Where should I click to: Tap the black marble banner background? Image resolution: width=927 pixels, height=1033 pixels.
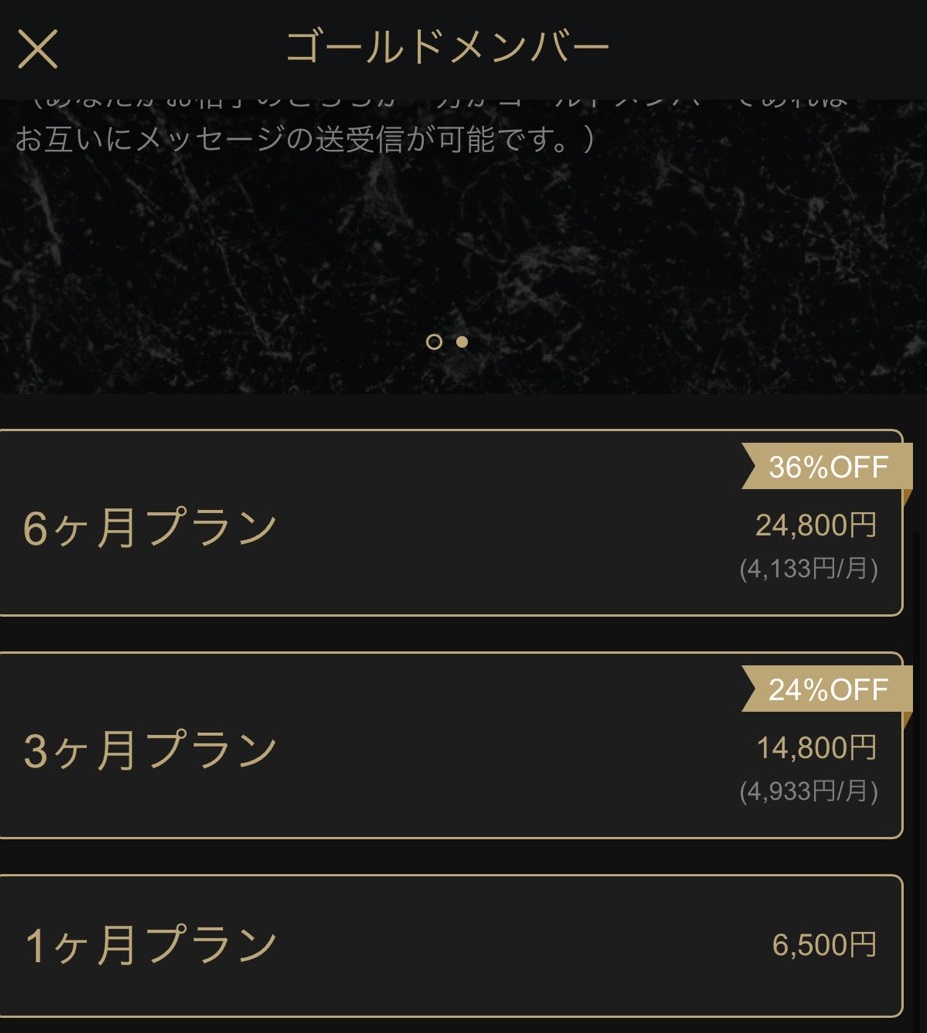[x=460, y=250]
